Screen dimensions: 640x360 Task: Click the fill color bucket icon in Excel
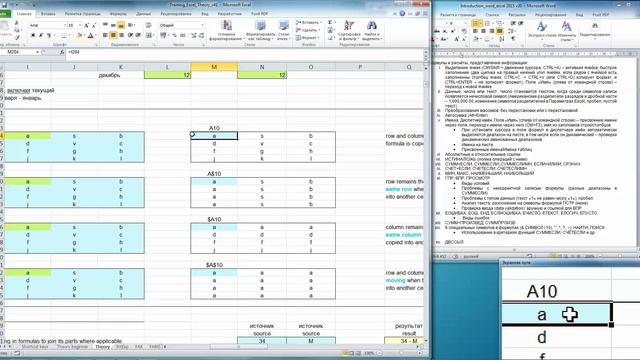pyautogui.click(x=79, y=36)
